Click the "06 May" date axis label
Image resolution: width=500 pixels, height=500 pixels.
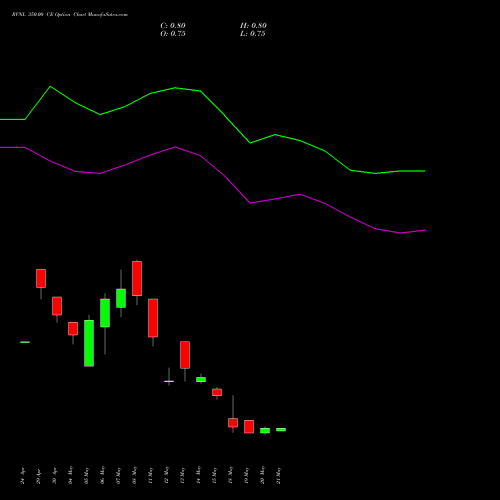pos(103,475)
